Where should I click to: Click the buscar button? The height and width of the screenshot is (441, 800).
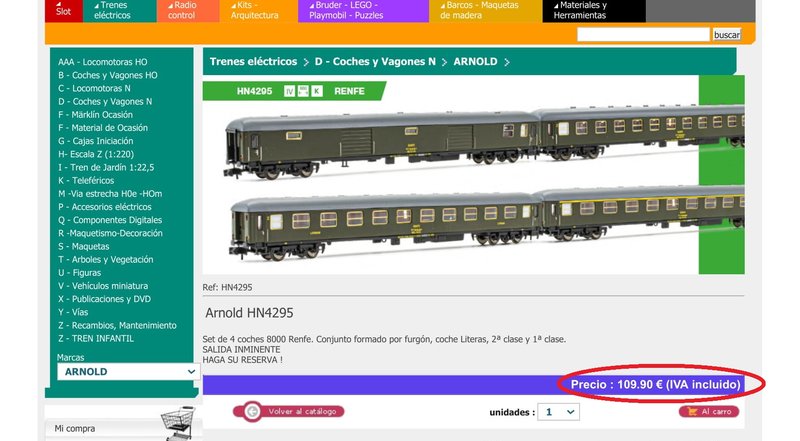[x=727, y=34]
